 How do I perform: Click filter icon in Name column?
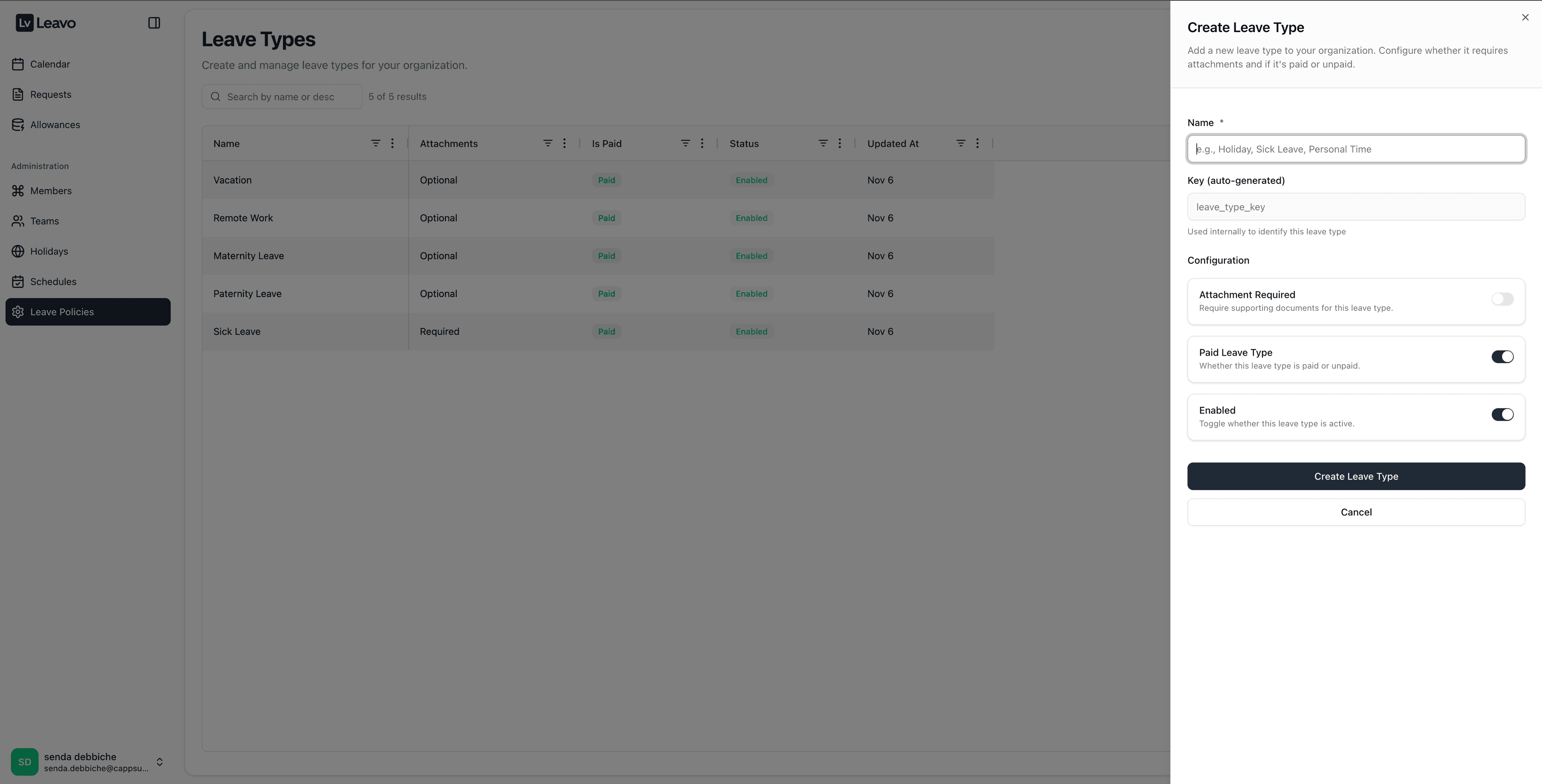pyautogui.click(x=375, y=143)
